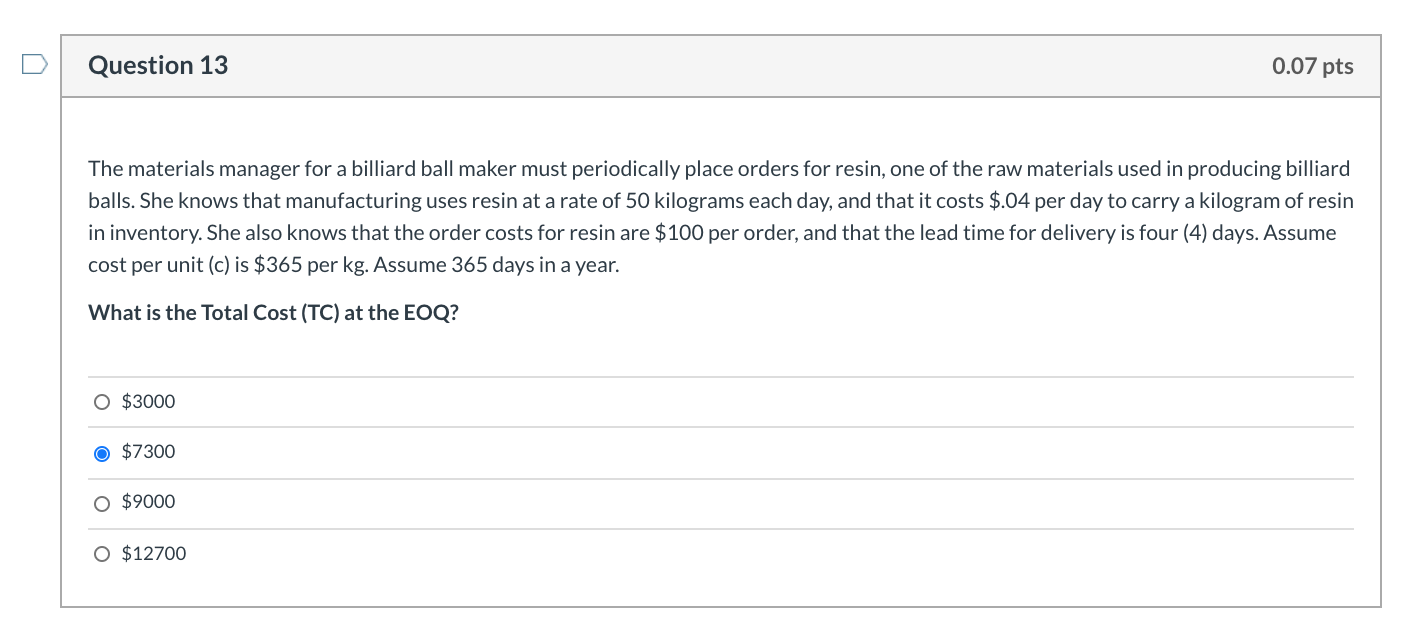Click the 0.07 pts points label
The height and width of the screenshot is (630, 1410).
point(1311,65)
